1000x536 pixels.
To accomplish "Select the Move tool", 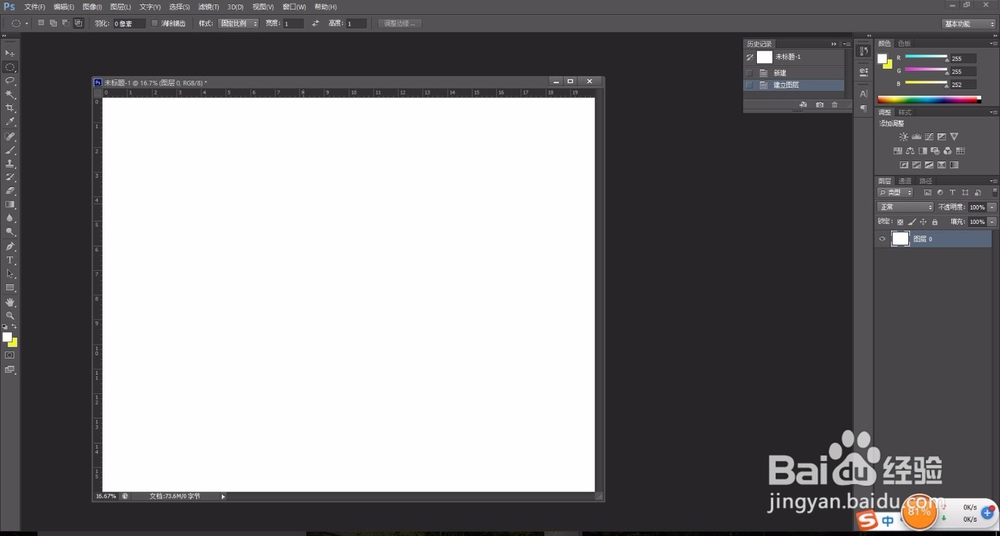I will pos(10,53).
